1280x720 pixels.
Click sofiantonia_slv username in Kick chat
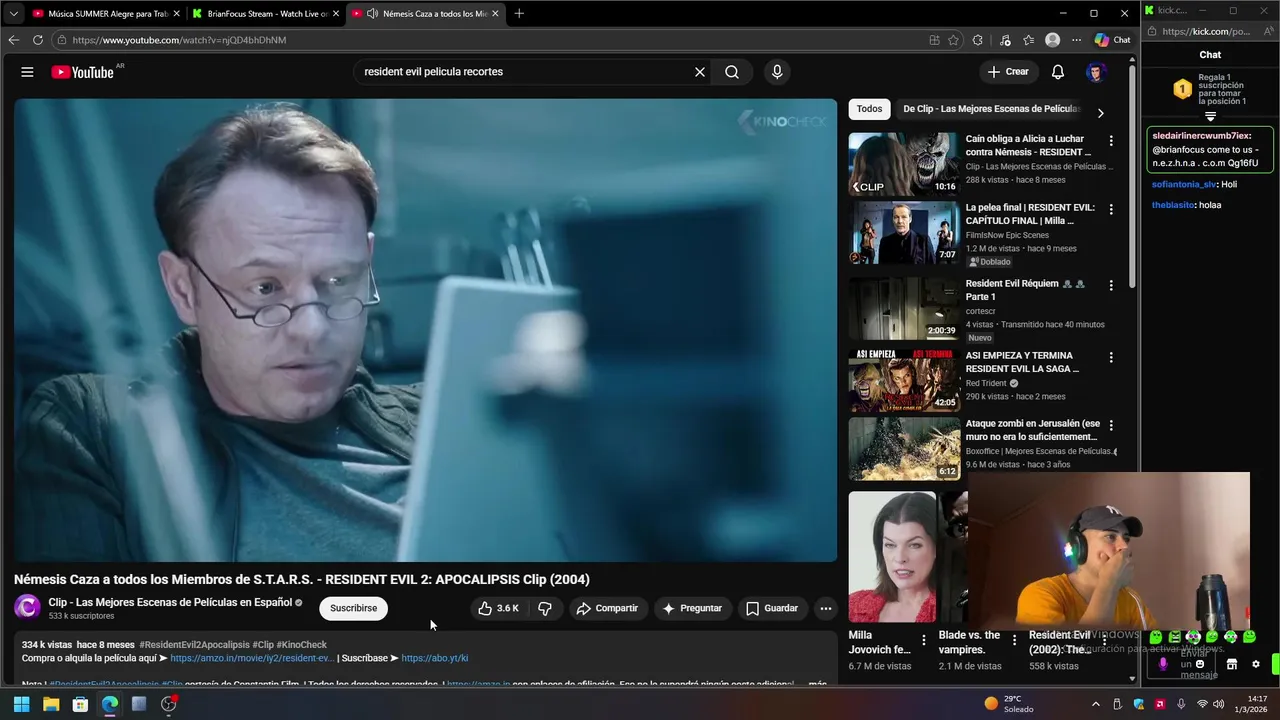1184,184
